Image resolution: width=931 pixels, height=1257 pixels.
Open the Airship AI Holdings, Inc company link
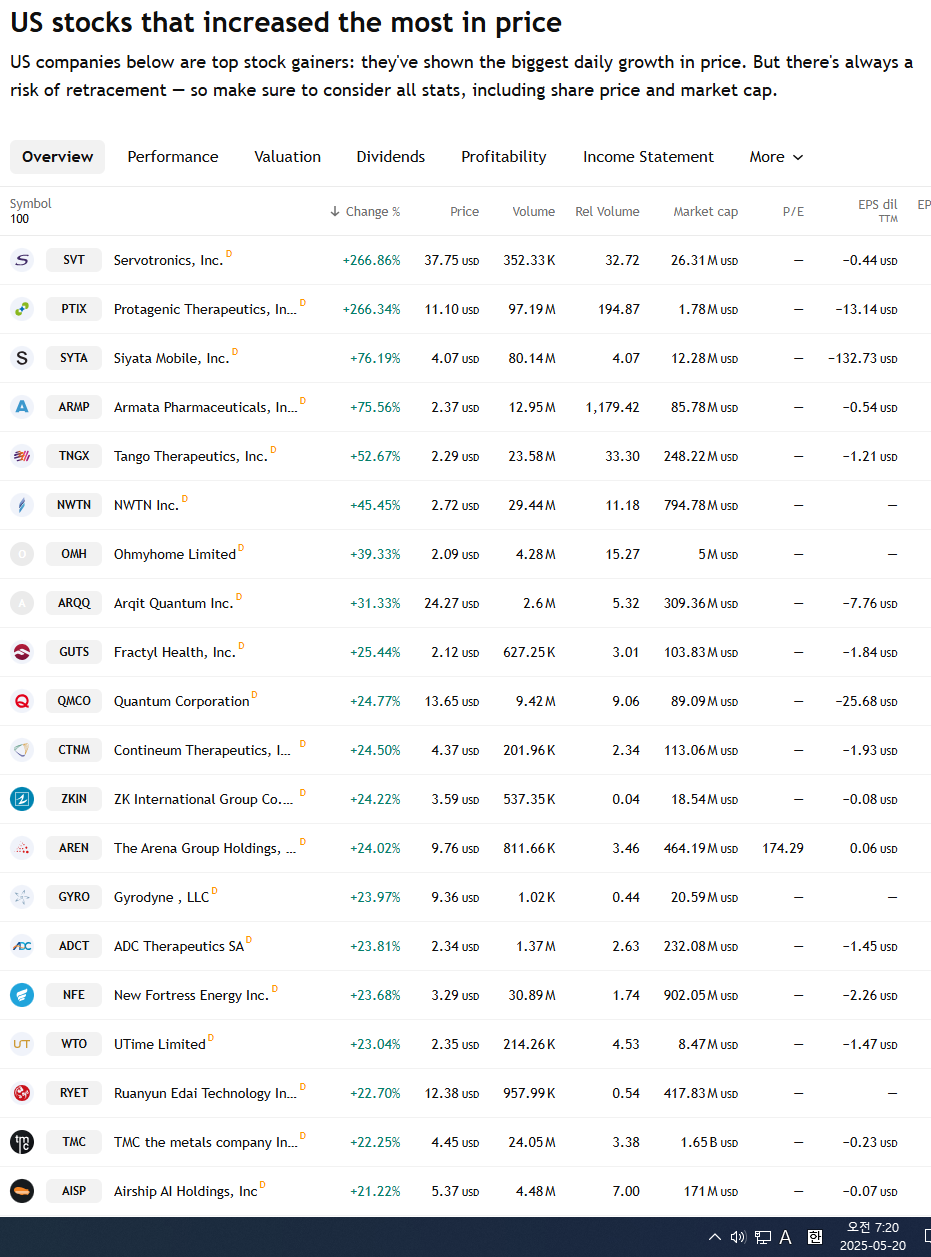click(186, 1191)
